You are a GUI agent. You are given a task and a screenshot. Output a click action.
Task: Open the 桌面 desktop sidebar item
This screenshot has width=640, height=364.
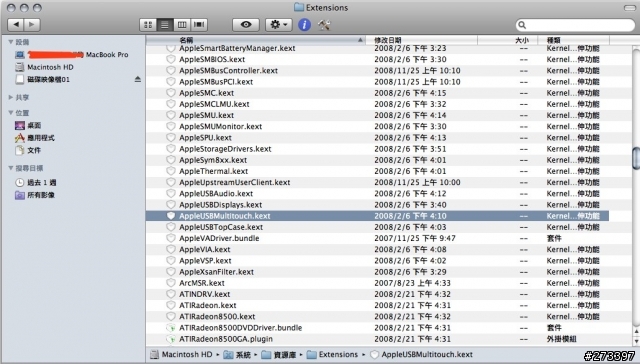click(28, 125)
